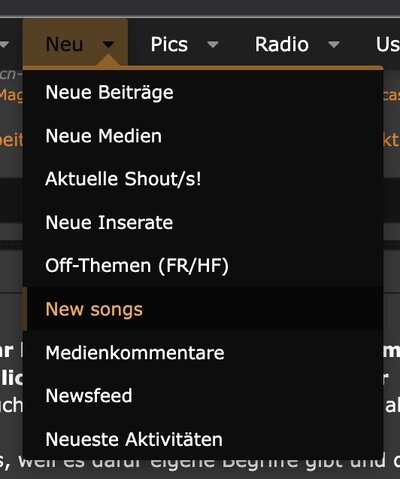Open the Radio menu

point(282,44)
